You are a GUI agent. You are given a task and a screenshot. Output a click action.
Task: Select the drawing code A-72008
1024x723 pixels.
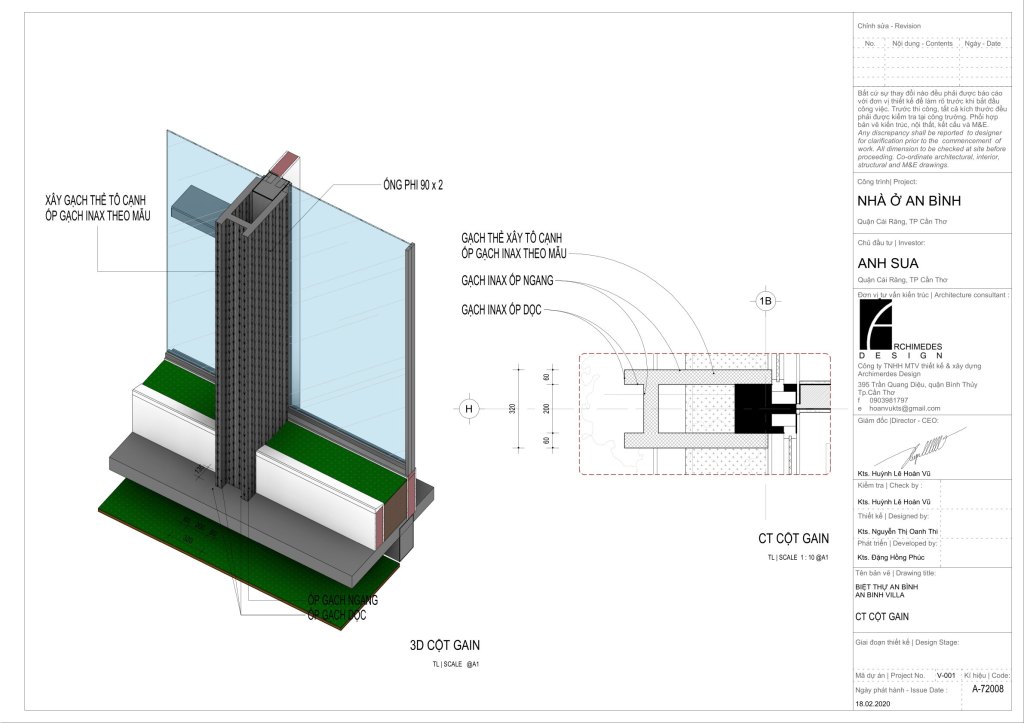pyautogui.click(x=988, y=688)
